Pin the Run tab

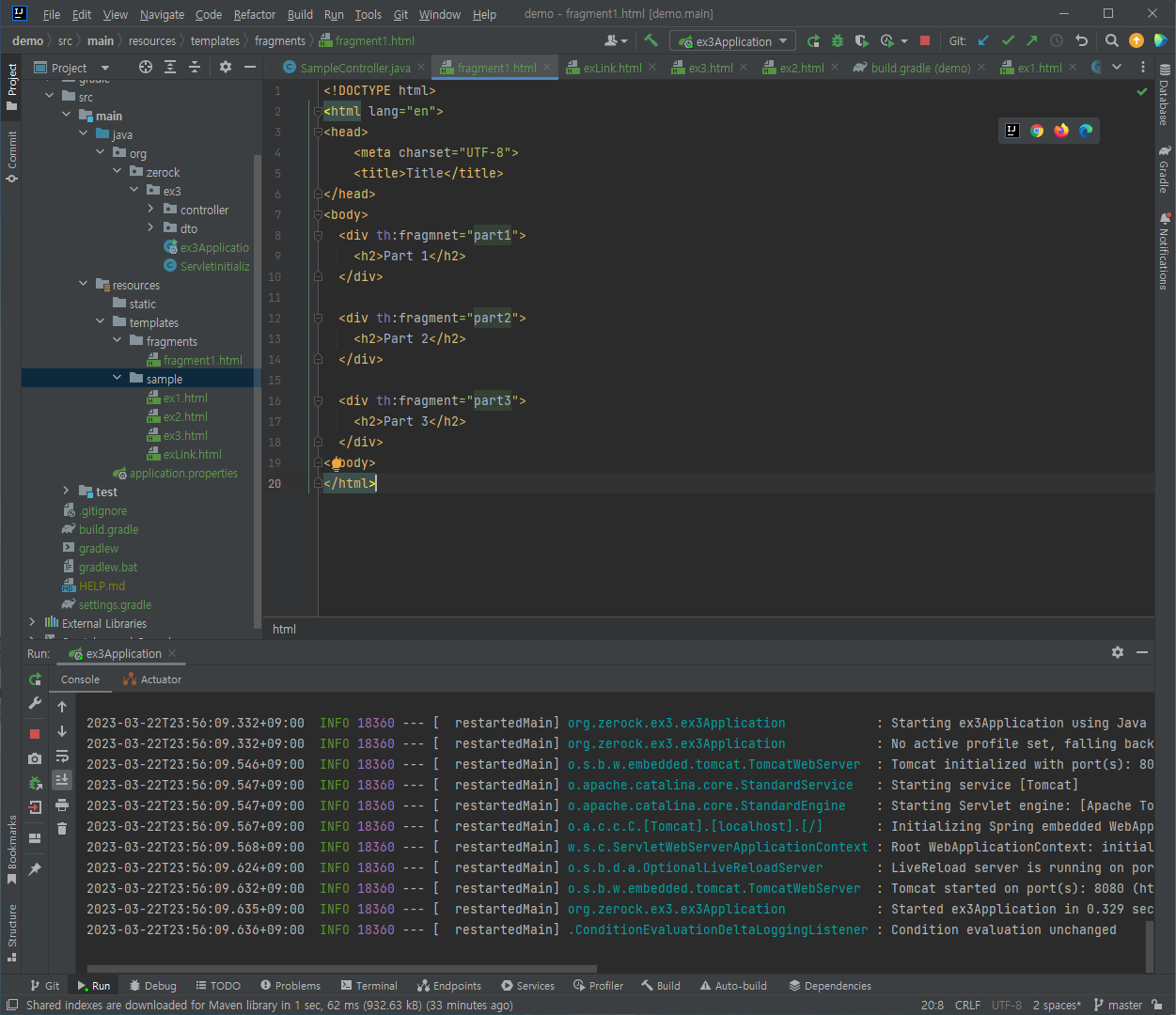(x=35, y=869)
